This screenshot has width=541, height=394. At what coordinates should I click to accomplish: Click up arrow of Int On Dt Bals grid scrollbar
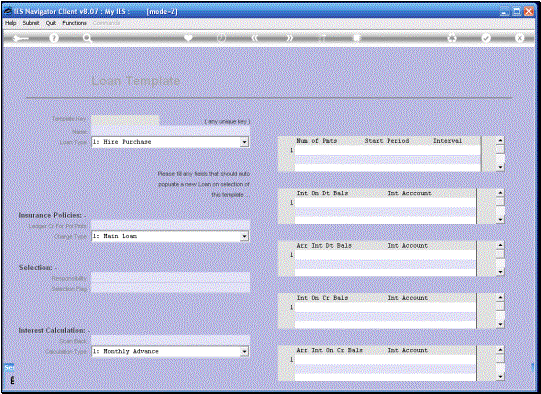point(500,193)
